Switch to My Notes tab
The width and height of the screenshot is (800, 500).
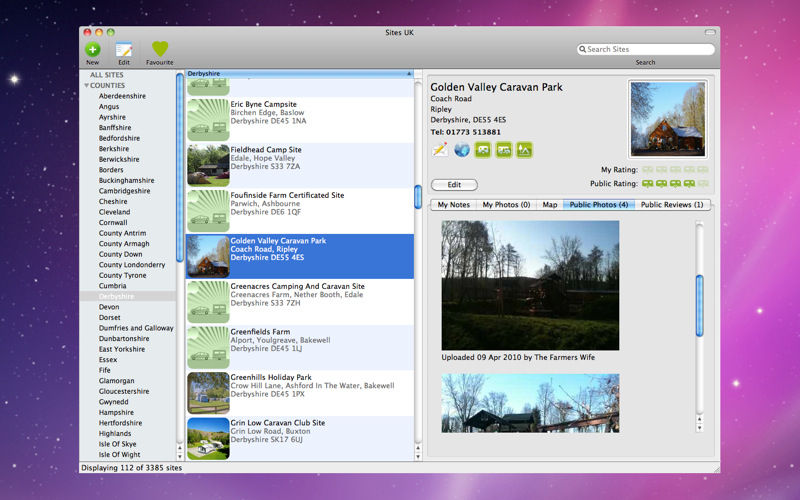454,205
